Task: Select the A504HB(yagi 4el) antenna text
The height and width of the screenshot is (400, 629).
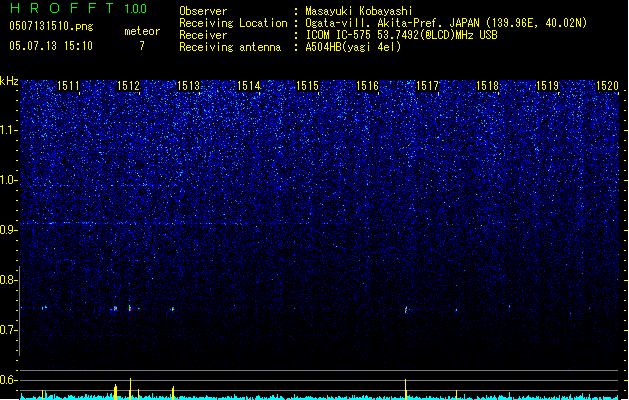Action: click(x=353, y=47)
